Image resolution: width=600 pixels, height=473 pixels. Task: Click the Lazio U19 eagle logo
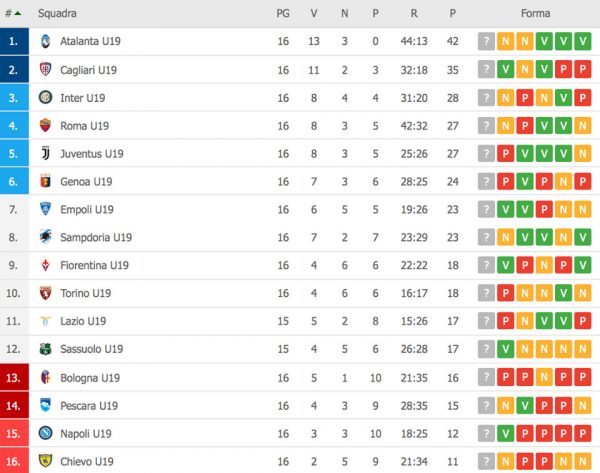tap(45, 322)
